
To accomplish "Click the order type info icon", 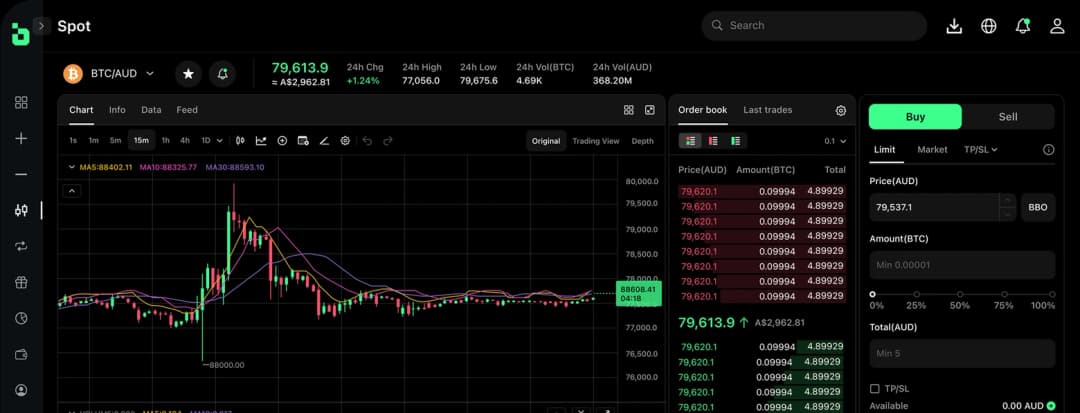I will coord(1048,149).
